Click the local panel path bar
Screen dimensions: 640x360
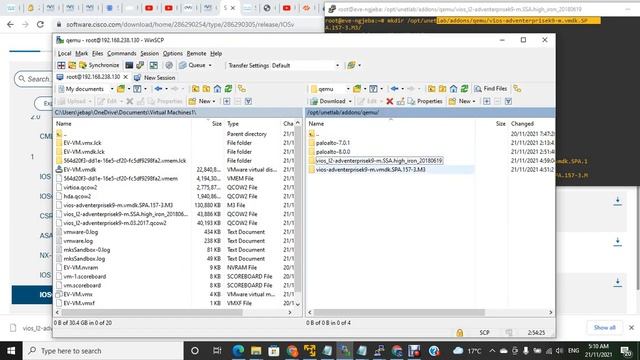pos(178,112)
